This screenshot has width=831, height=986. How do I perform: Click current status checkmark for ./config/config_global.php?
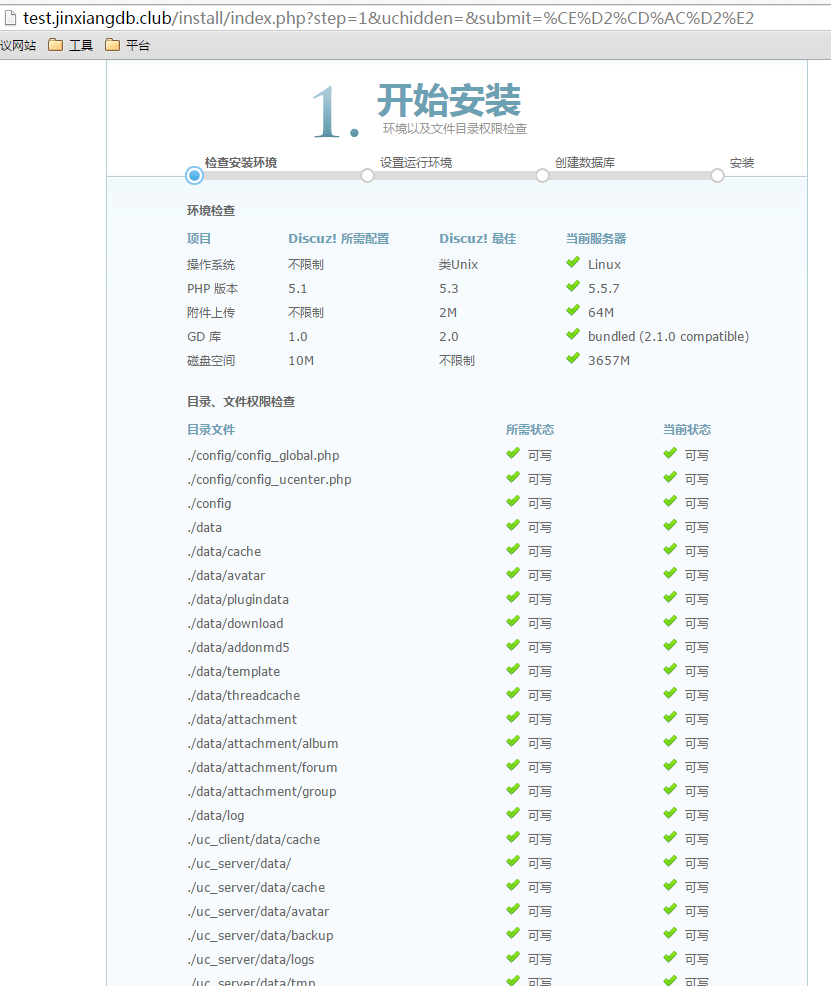(x=670, y=454)
